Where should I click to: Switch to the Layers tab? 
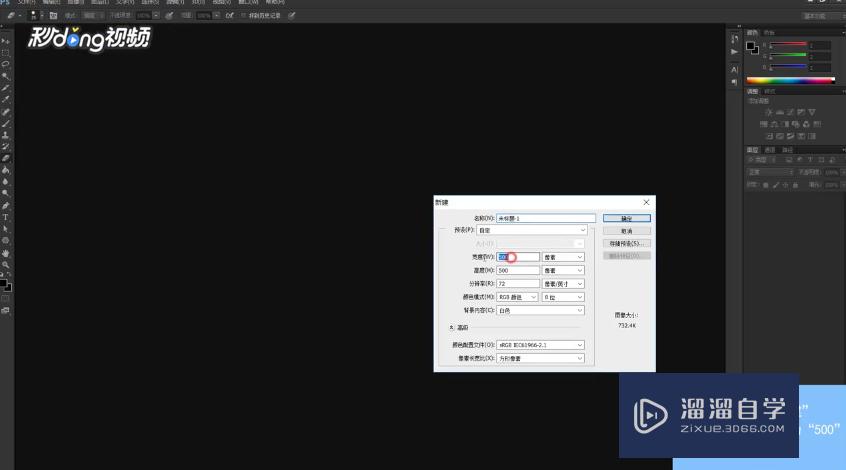point(752,150)
